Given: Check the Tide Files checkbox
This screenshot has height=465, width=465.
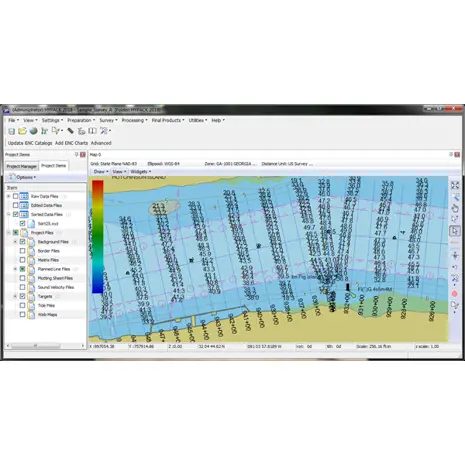Looking at the screenshot, I should pyautogui.click(x=22, y=305).
